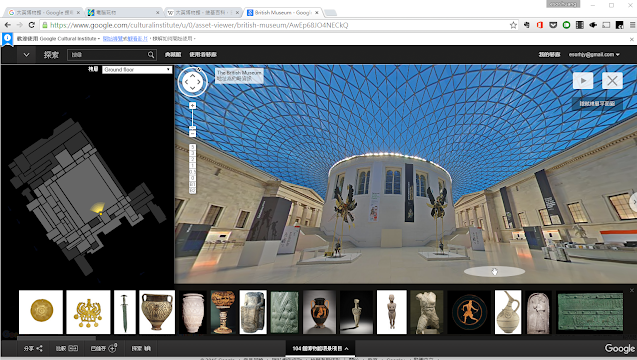
Task: Select floor 0 in the floor selector
Action: [193, 178]
